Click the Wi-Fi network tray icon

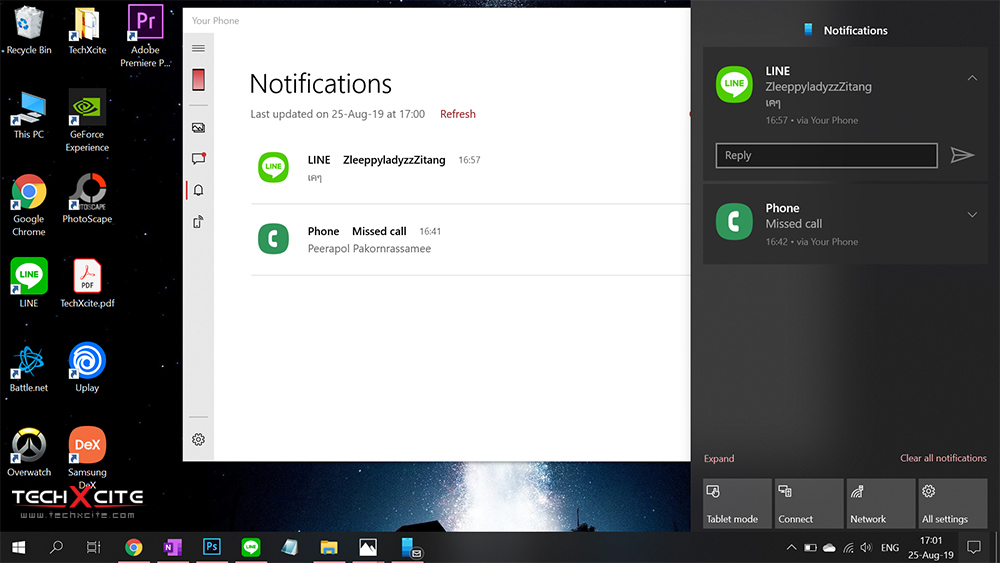[x=848, y=547]
